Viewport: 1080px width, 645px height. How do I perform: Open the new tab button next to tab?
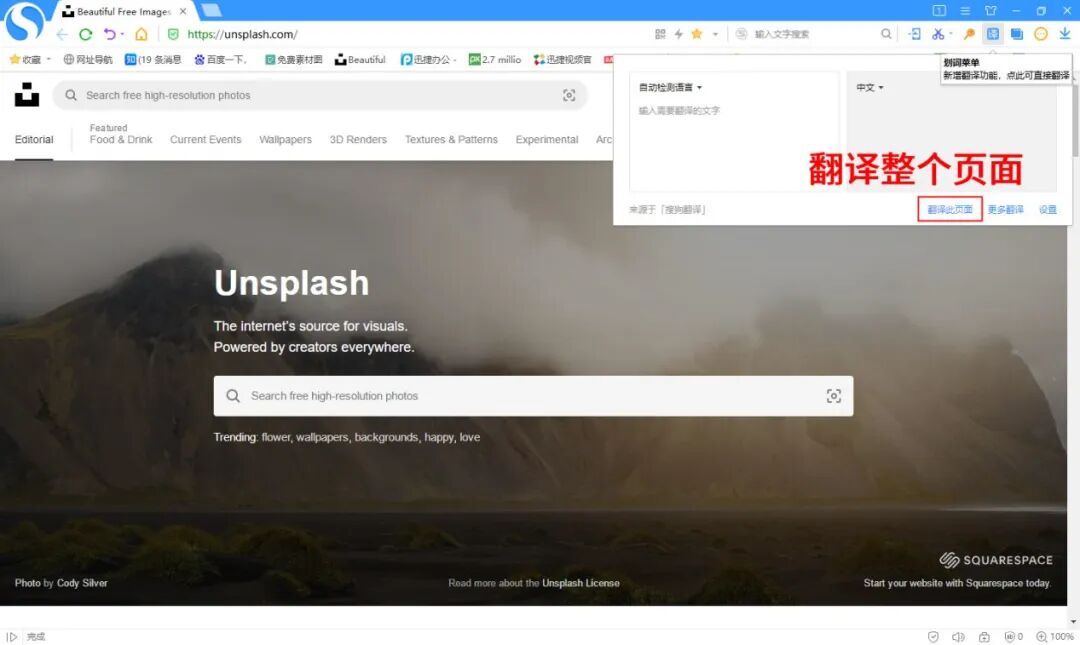click(x=211, y=10)
